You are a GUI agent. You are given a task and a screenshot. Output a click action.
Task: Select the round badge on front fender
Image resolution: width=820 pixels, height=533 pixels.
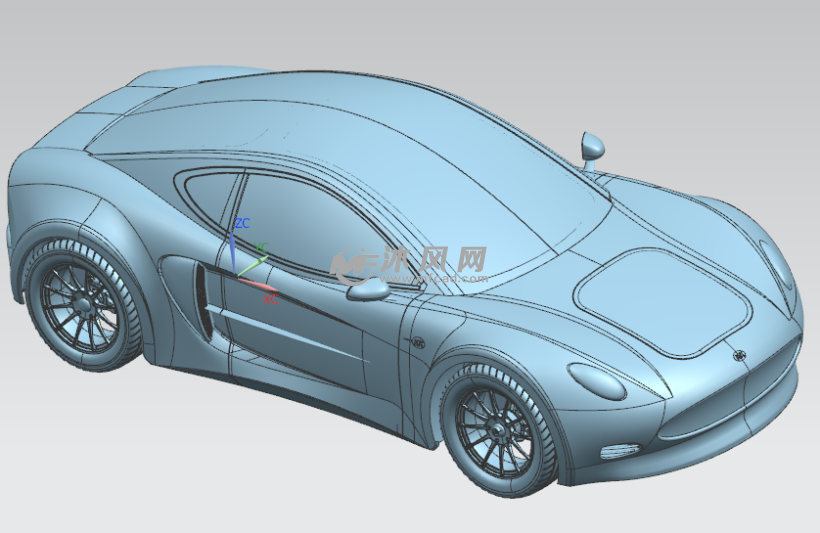click(418, 342)
